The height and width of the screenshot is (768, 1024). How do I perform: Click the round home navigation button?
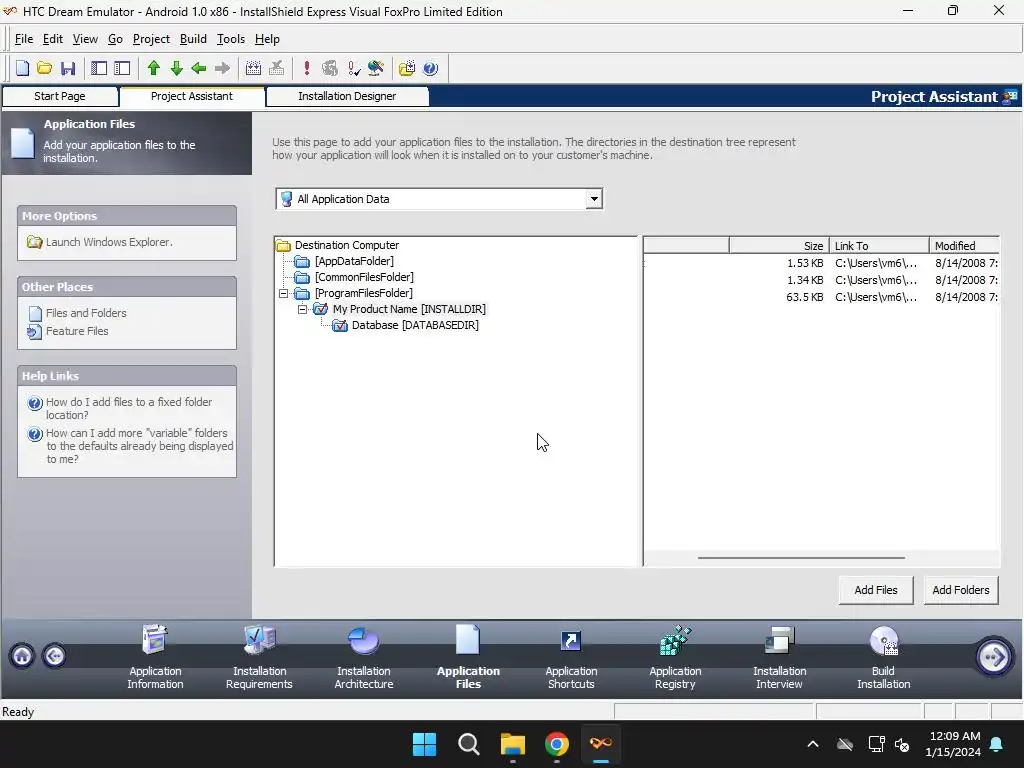click(22, 656)
